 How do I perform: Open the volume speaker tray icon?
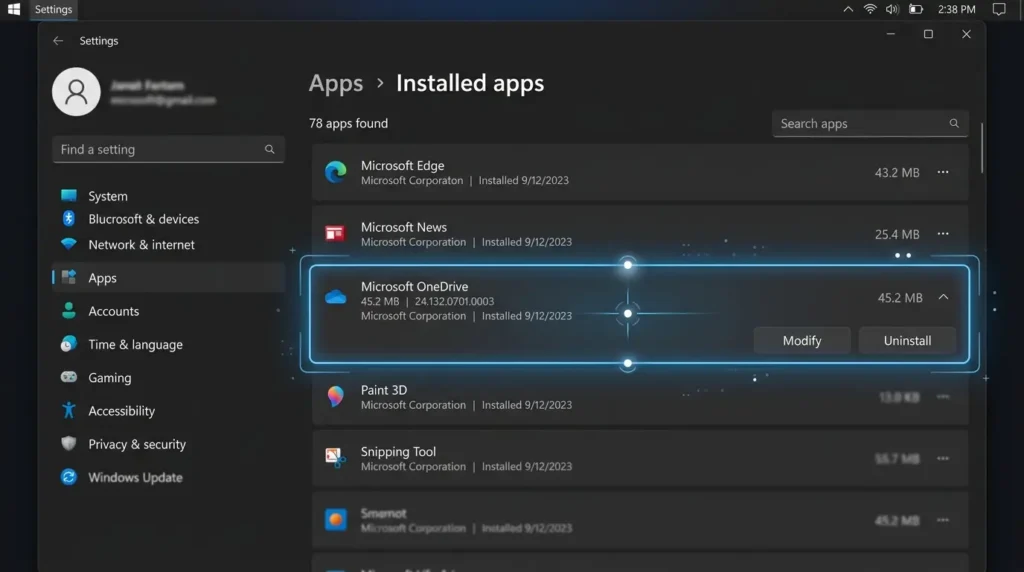click(x=892, y=9)
